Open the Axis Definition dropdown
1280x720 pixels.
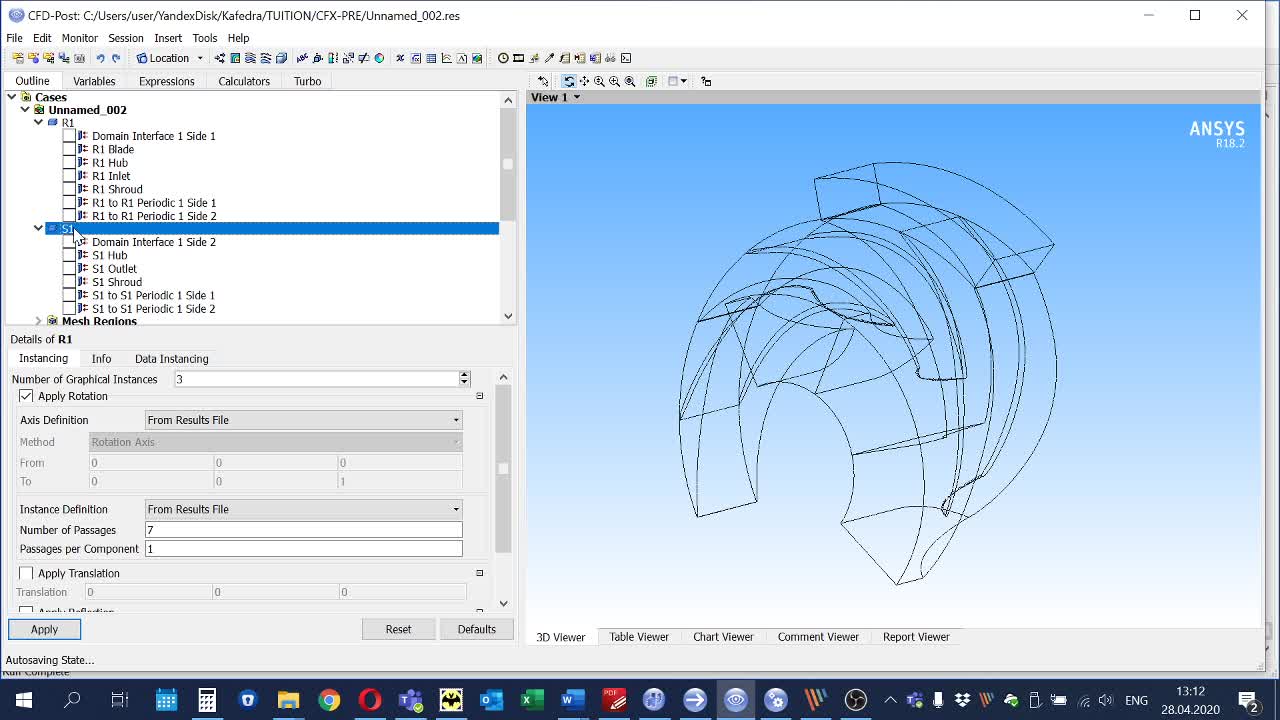[x=304, y=420]
